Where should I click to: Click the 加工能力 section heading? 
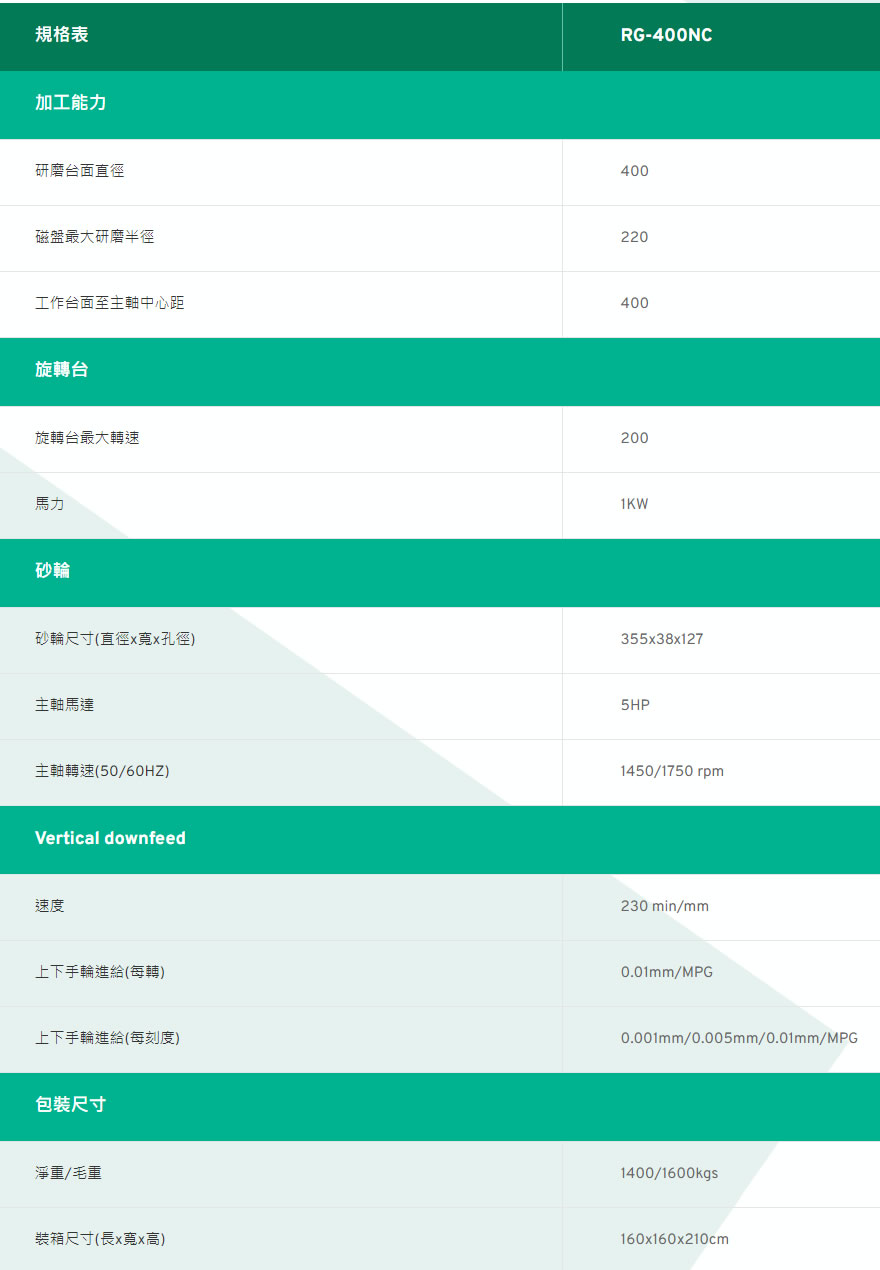[x=71, y=102]
